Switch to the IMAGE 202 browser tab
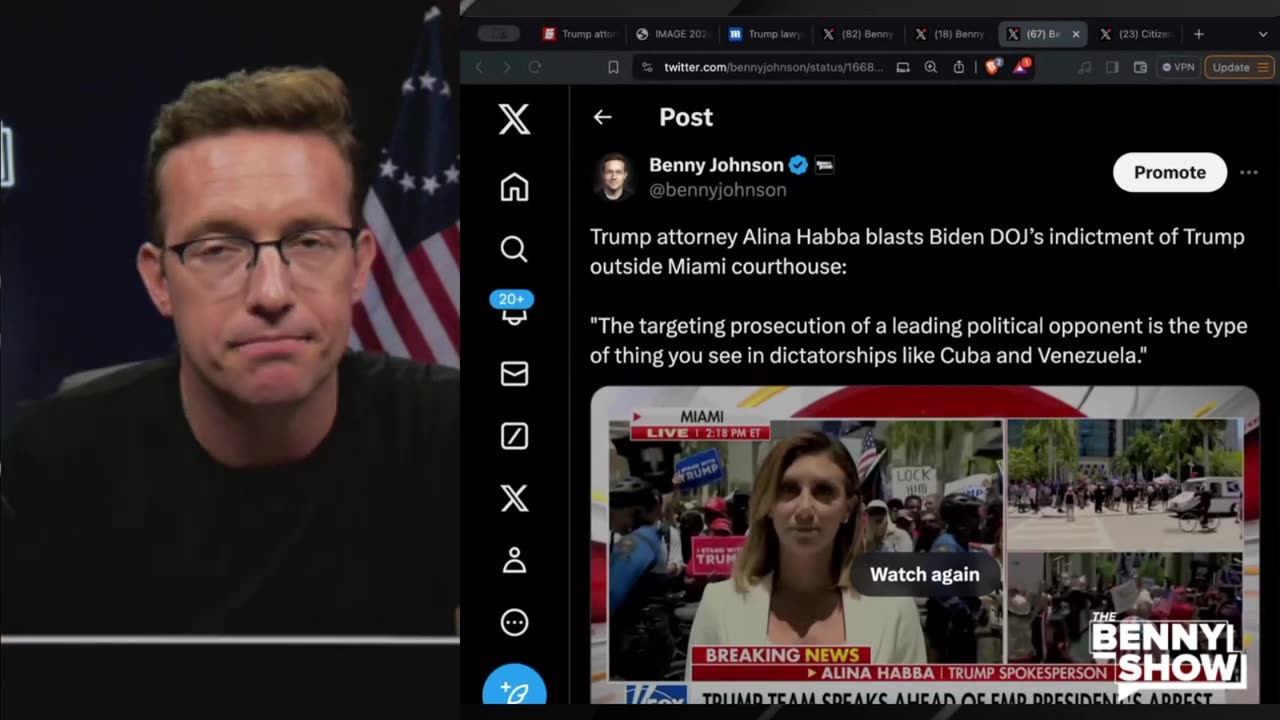The width and height of the screenshot is (1280, 720). [x=674, y=34]
